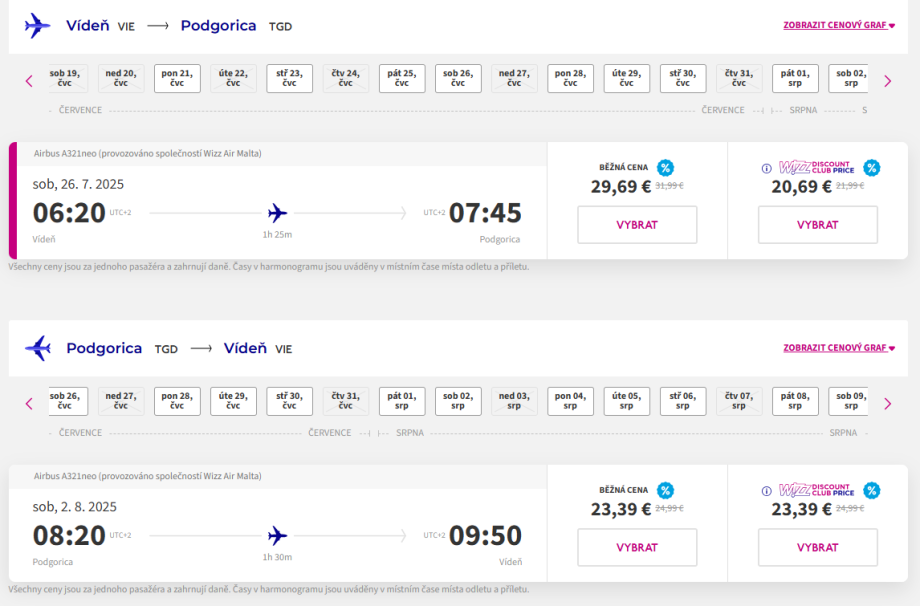Select the 23,39 € Discount Club return fare
Image resolution: width=920 pixels, height=606 pixels.
[x=817, y=548]
